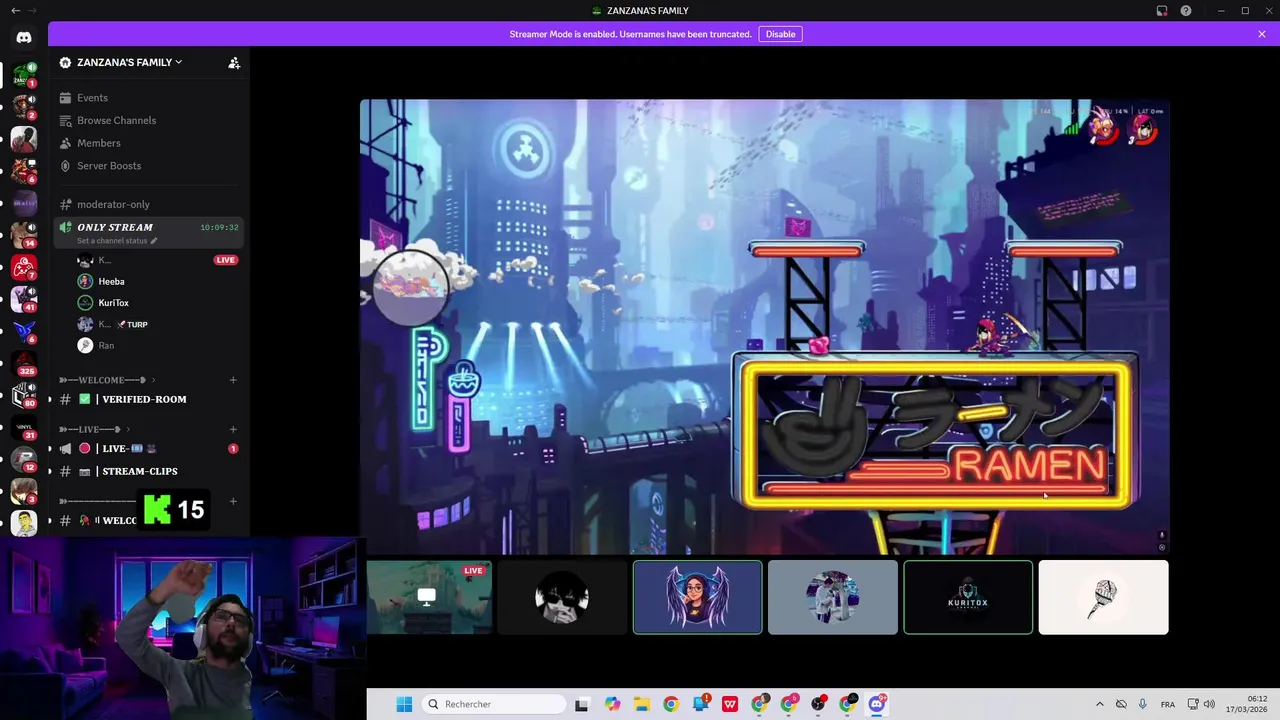
Task: Open the server icon with badge 325
Action: pyautogui.click(x=24, y=363)
